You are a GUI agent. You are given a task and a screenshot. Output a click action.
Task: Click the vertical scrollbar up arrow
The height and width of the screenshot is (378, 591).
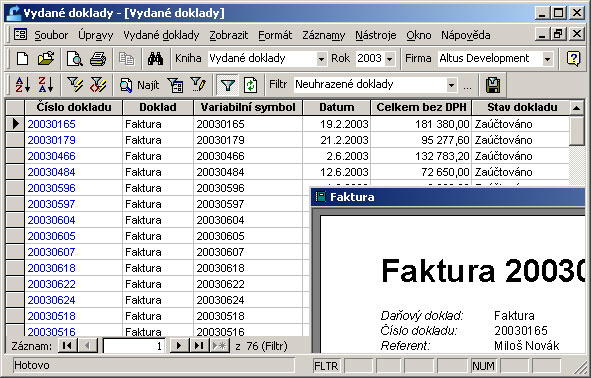(576, 108)
